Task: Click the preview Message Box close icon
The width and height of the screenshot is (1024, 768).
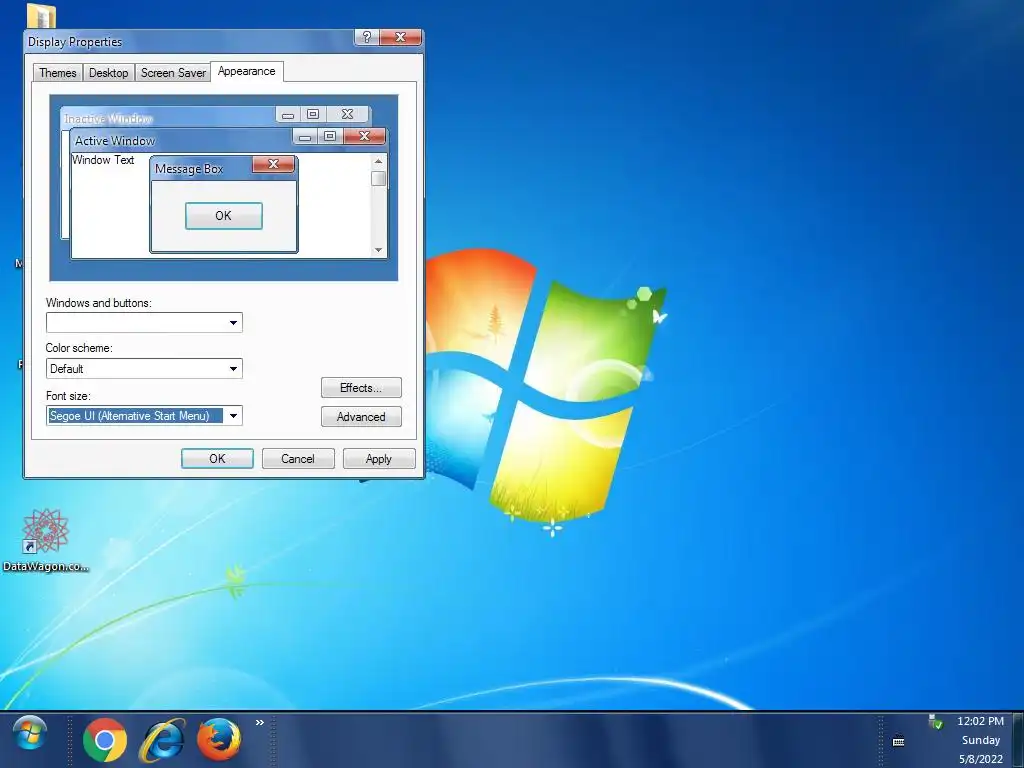Action: point(274,164)
